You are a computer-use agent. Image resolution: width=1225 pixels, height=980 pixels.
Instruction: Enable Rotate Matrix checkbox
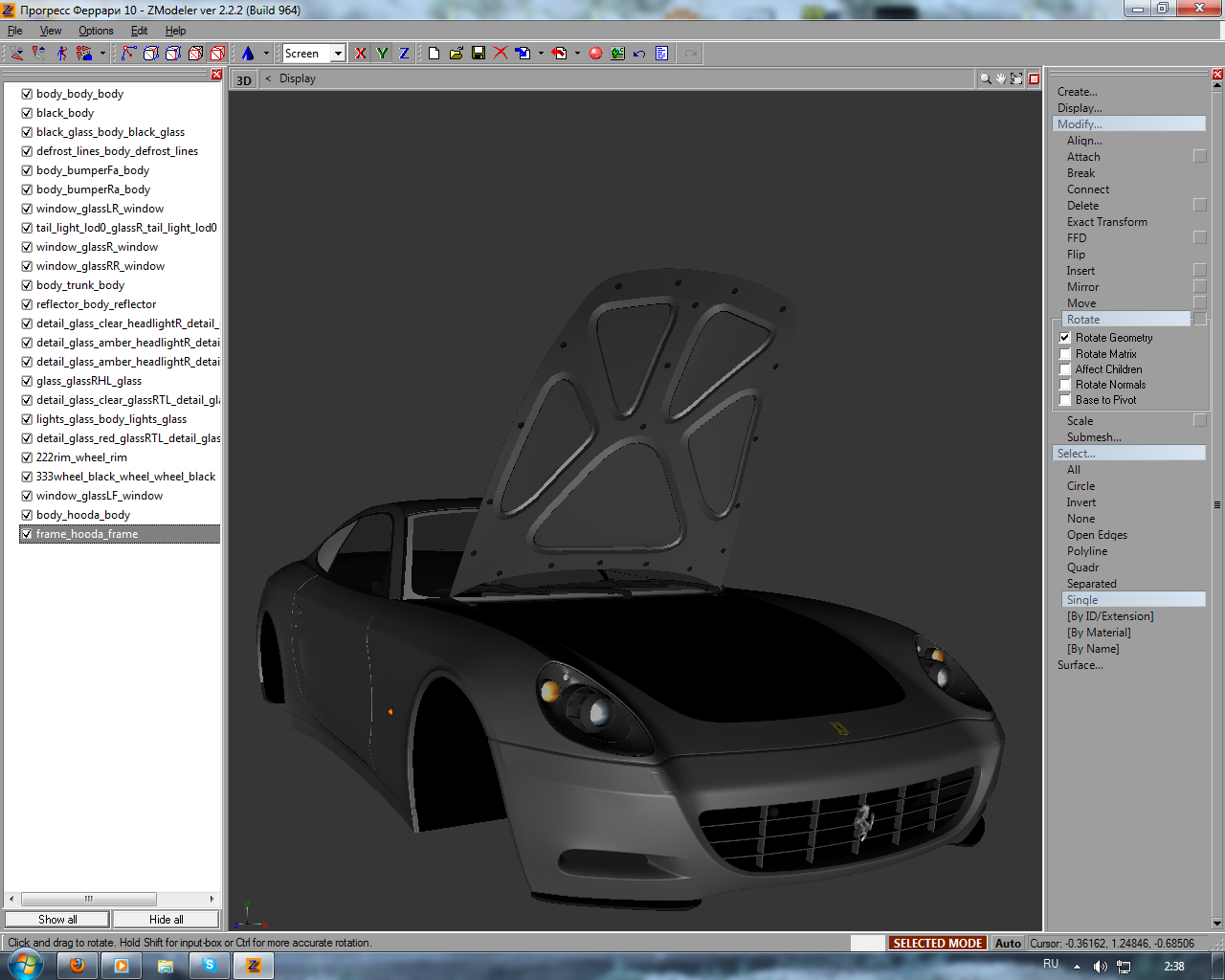coord(1065,354)
